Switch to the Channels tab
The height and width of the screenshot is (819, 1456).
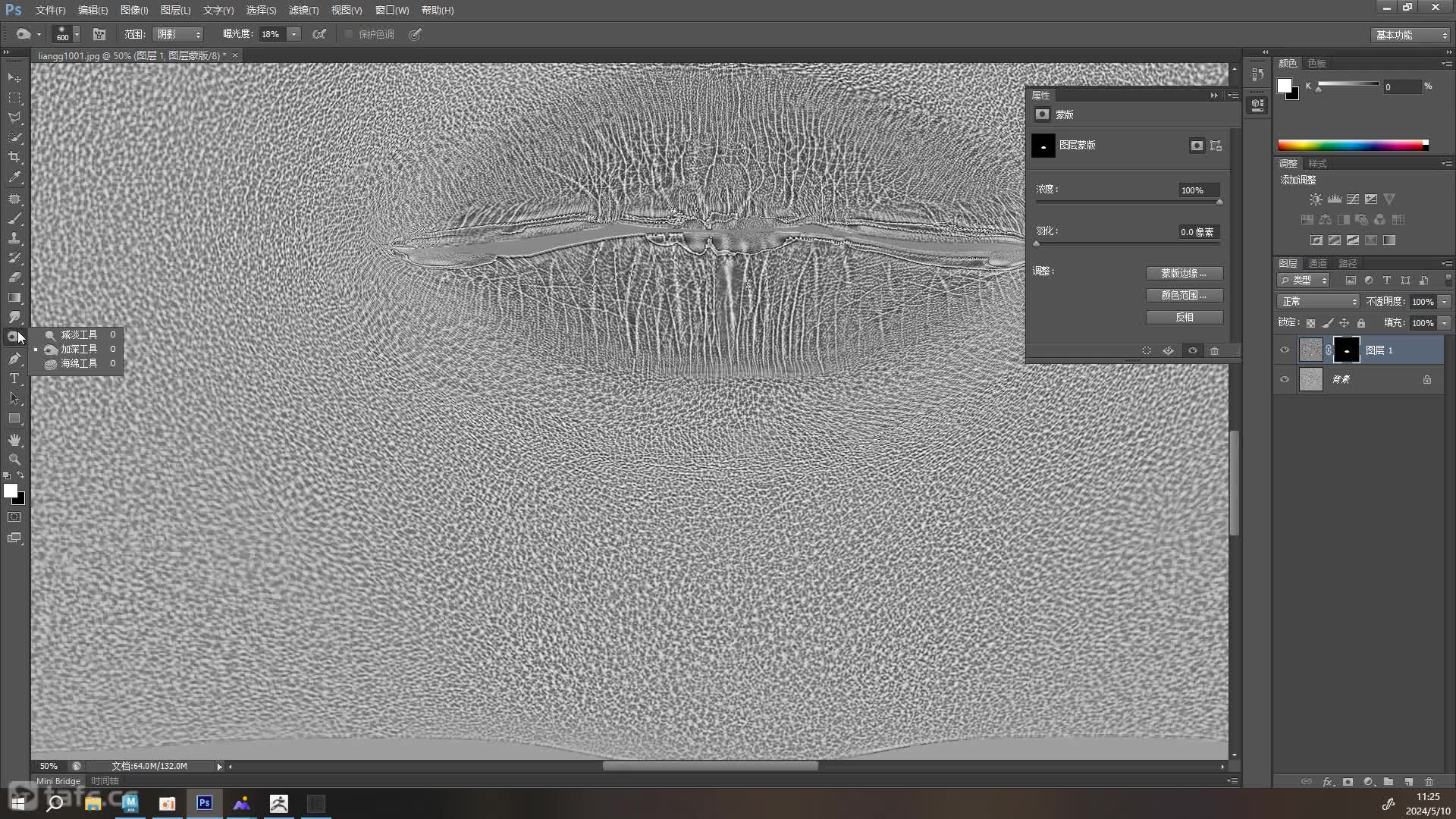pos(1318,263)
